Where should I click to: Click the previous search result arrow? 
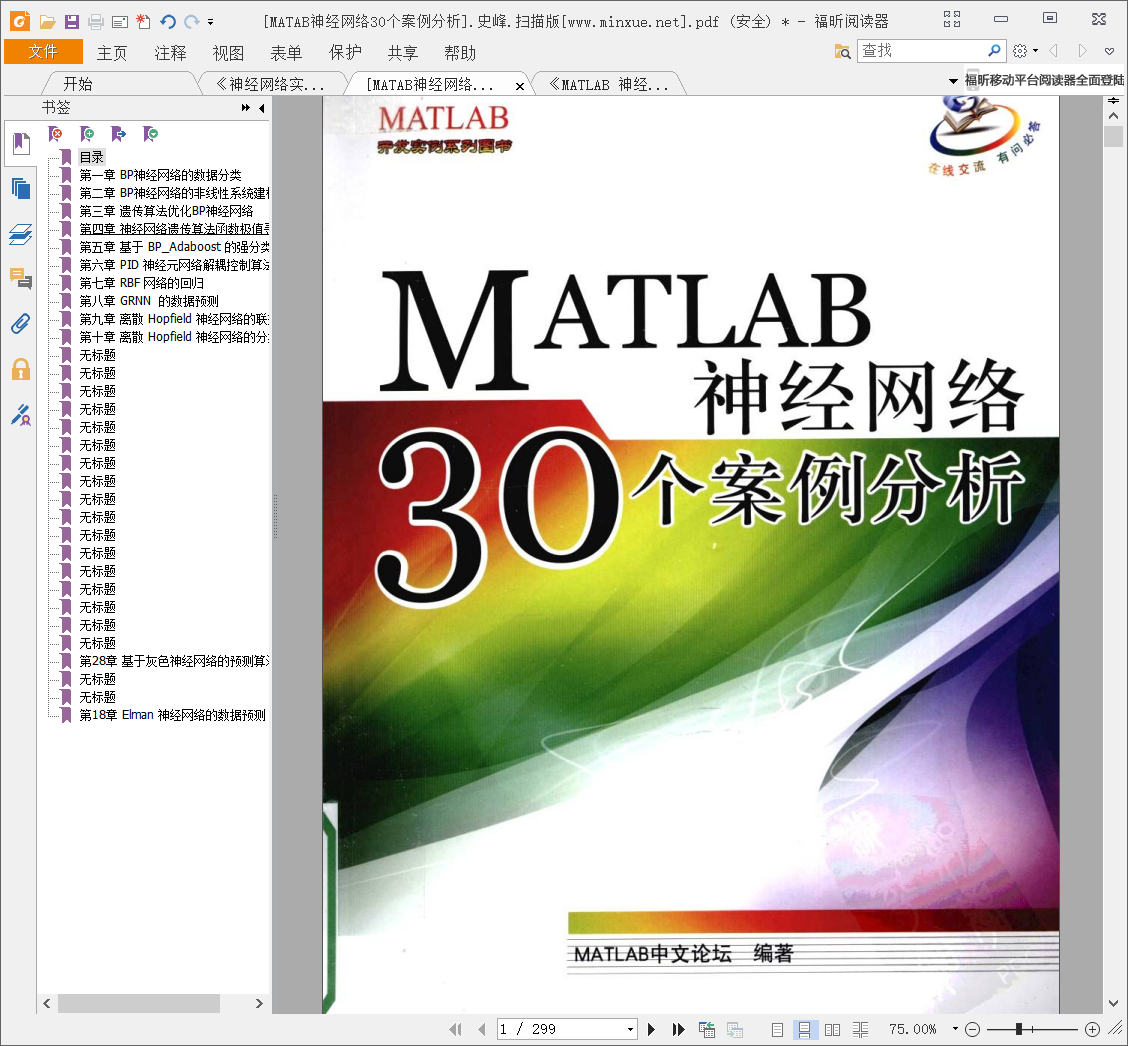1054,50
